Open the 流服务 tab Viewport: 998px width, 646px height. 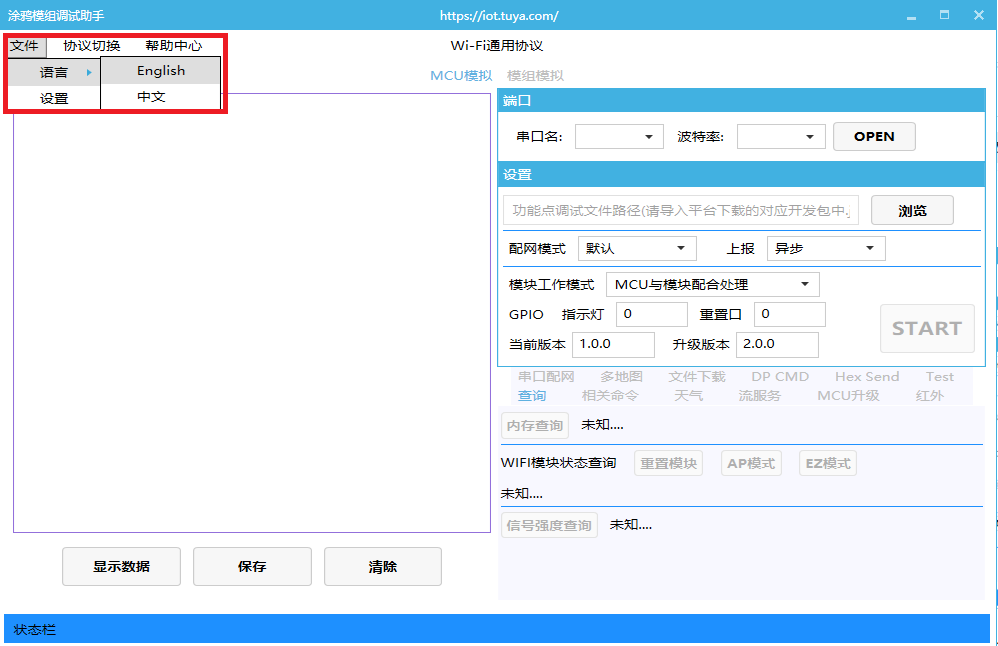pyautogui.click(x=759, y=396)
